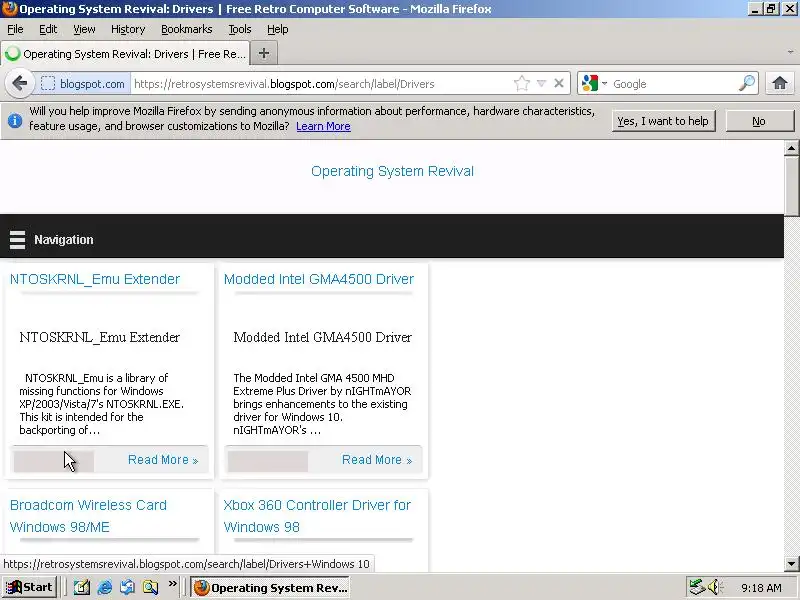Read More on the NTOSKRNL_Emu Extender post

[x=163, y=460]
